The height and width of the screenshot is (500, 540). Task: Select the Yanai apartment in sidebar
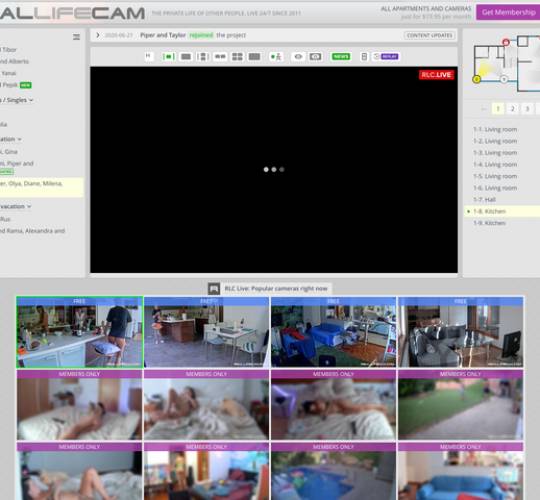coord(8,73)
